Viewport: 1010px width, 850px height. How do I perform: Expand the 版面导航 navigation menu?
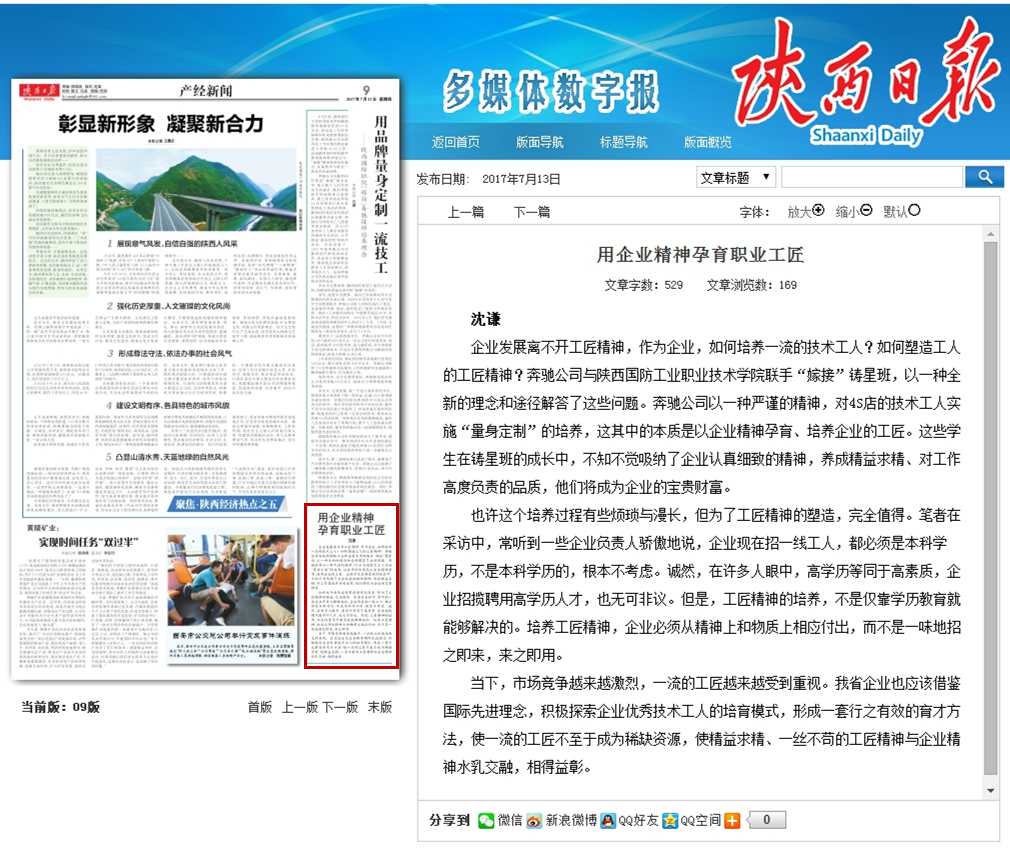point(541,140)
